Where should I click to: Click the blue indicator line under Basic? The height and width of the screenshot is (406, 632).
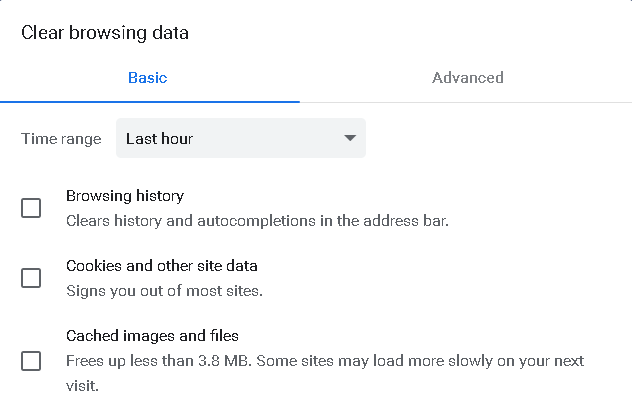click(x=150, y=101)
